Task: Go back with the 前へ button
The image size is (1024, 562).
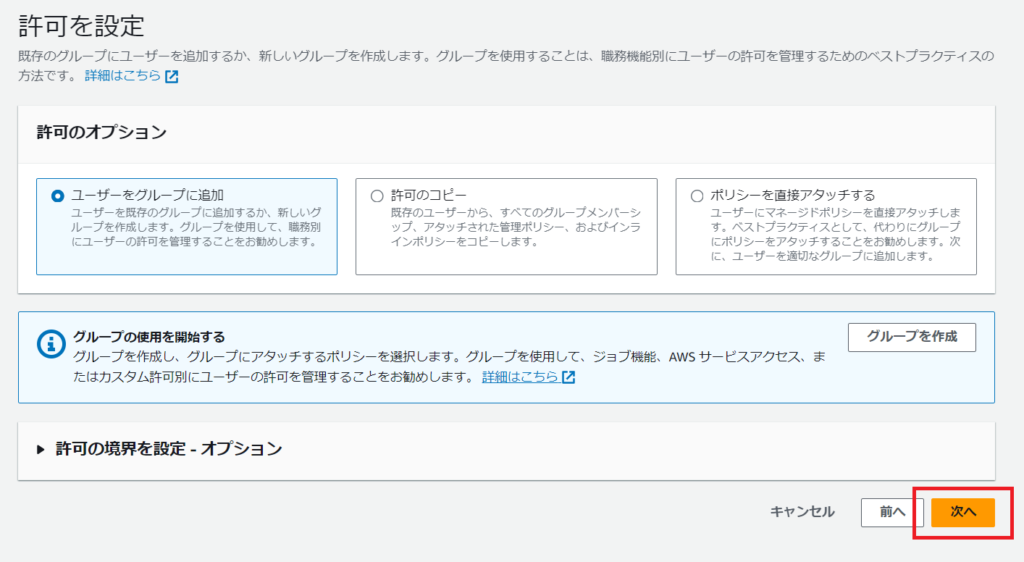Action: pos(892,512)
